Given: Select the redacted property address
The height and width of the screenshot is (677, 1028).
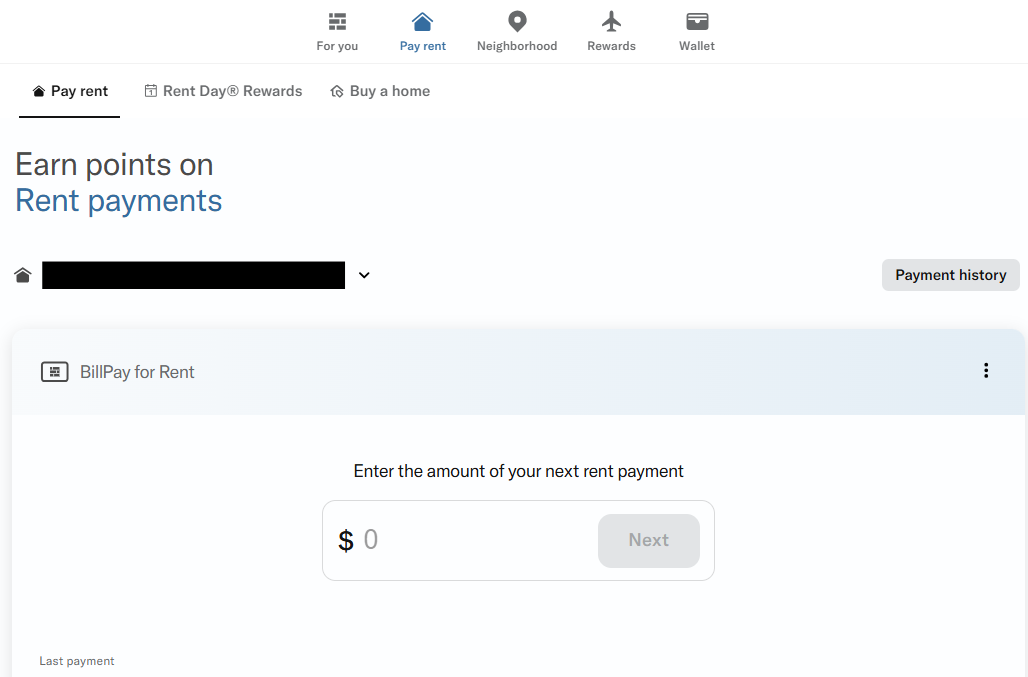Looking at the screenshot, I should point(193,275).
